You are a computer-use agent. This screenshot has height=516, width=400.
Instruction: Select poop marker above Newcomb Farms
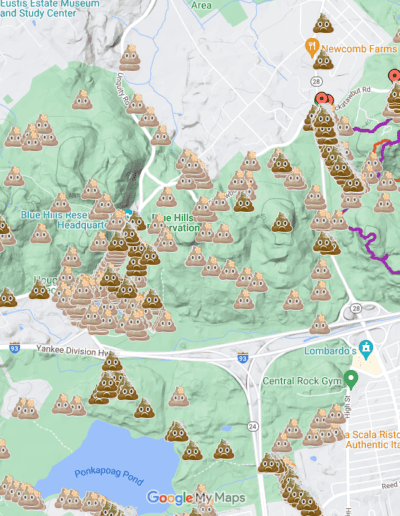coord(323,23)
